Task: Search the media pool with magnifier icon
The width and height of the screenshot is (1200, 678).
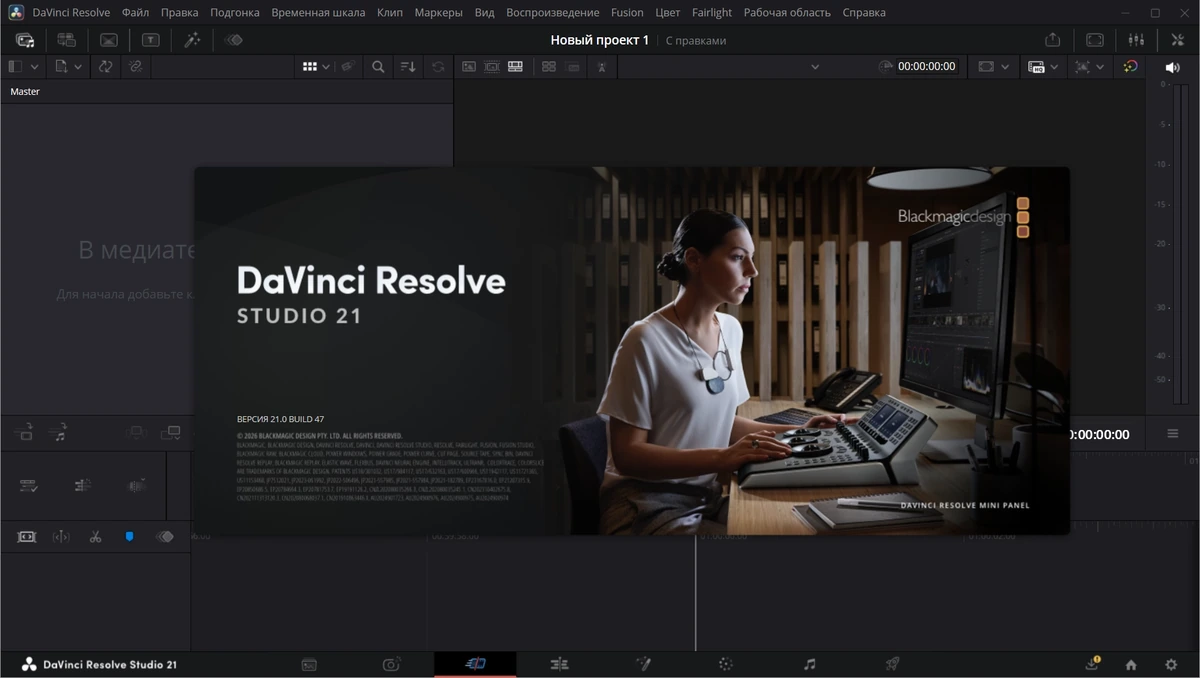Action: tap(378, 66)
